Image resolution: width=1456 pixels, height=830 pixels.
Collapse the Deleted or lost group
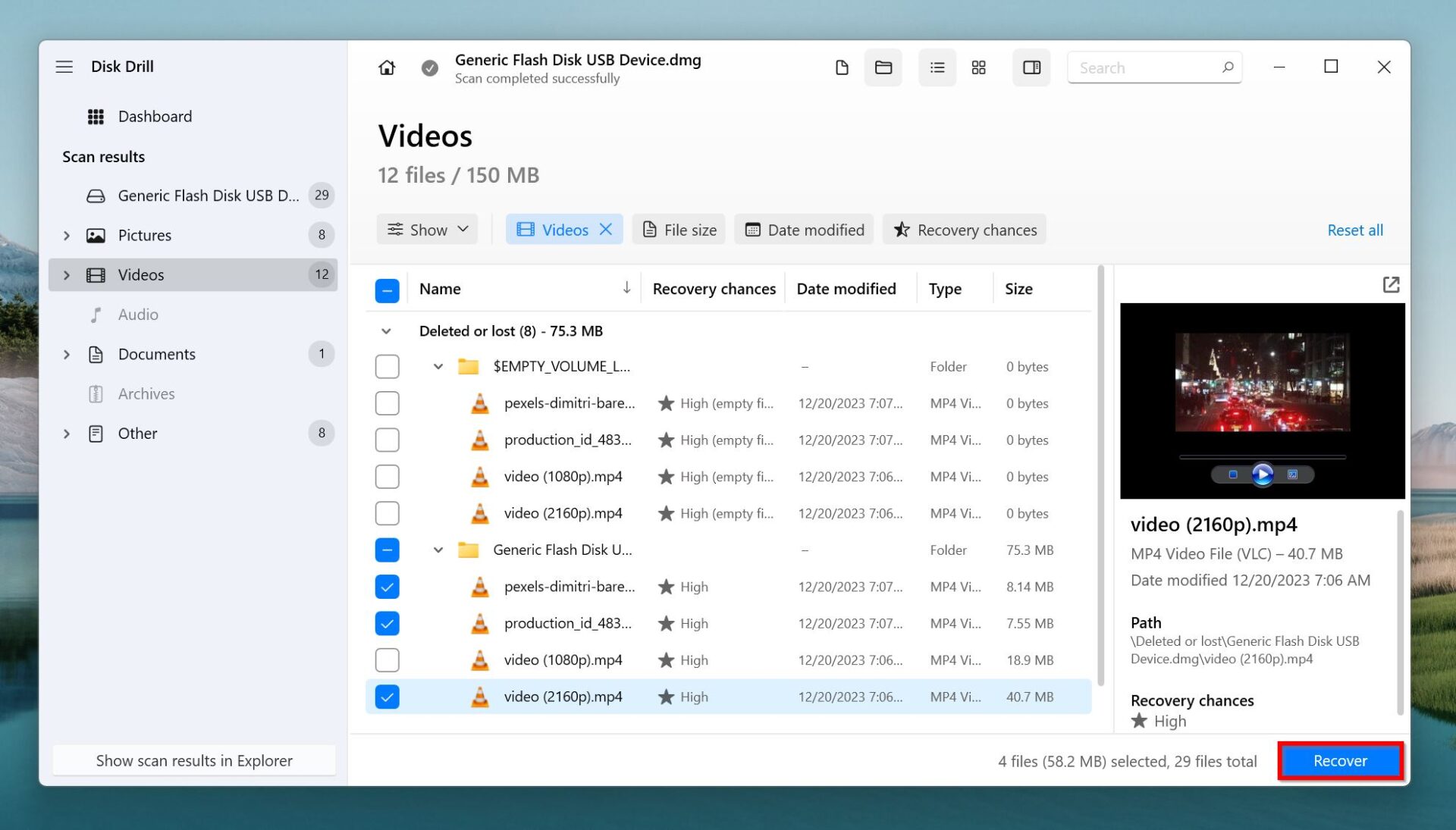(387, 330)
